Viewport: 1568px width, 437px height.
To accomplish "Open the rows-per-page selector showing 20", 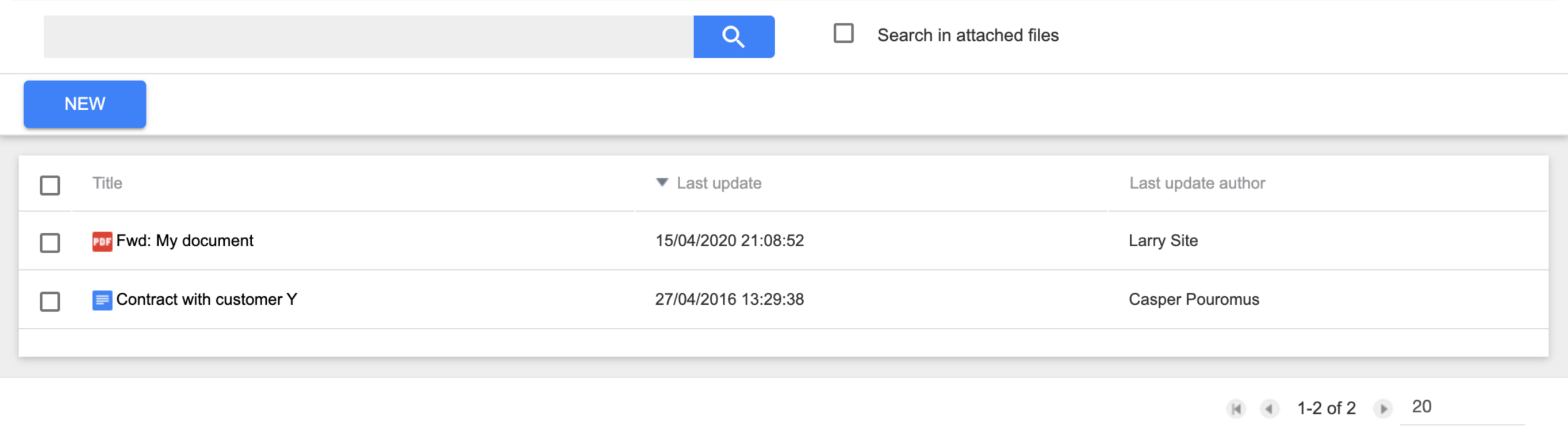I will coord(1462,407).
